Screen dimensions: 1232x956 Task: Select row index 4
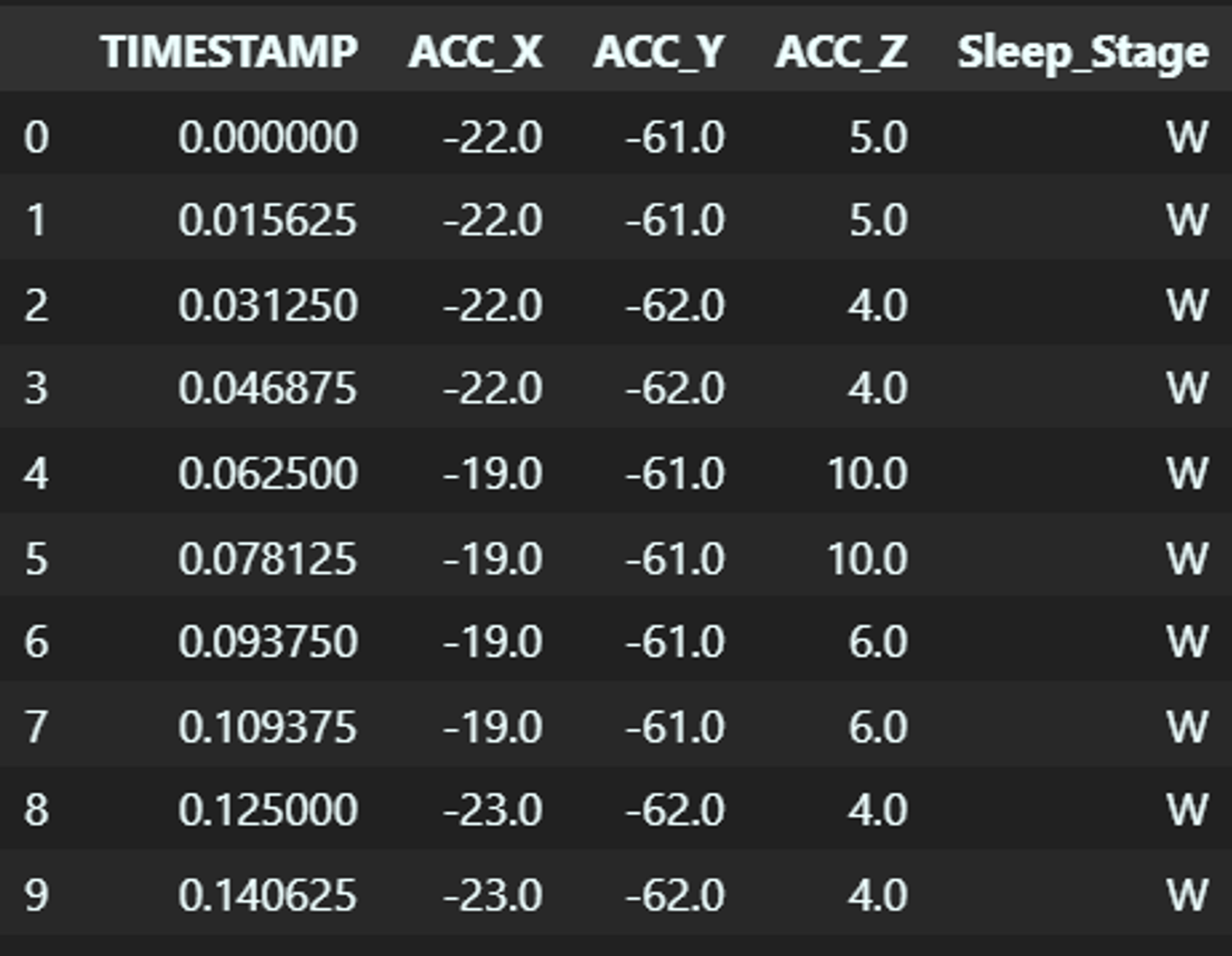pyautogui.click(x=37, y=474)
